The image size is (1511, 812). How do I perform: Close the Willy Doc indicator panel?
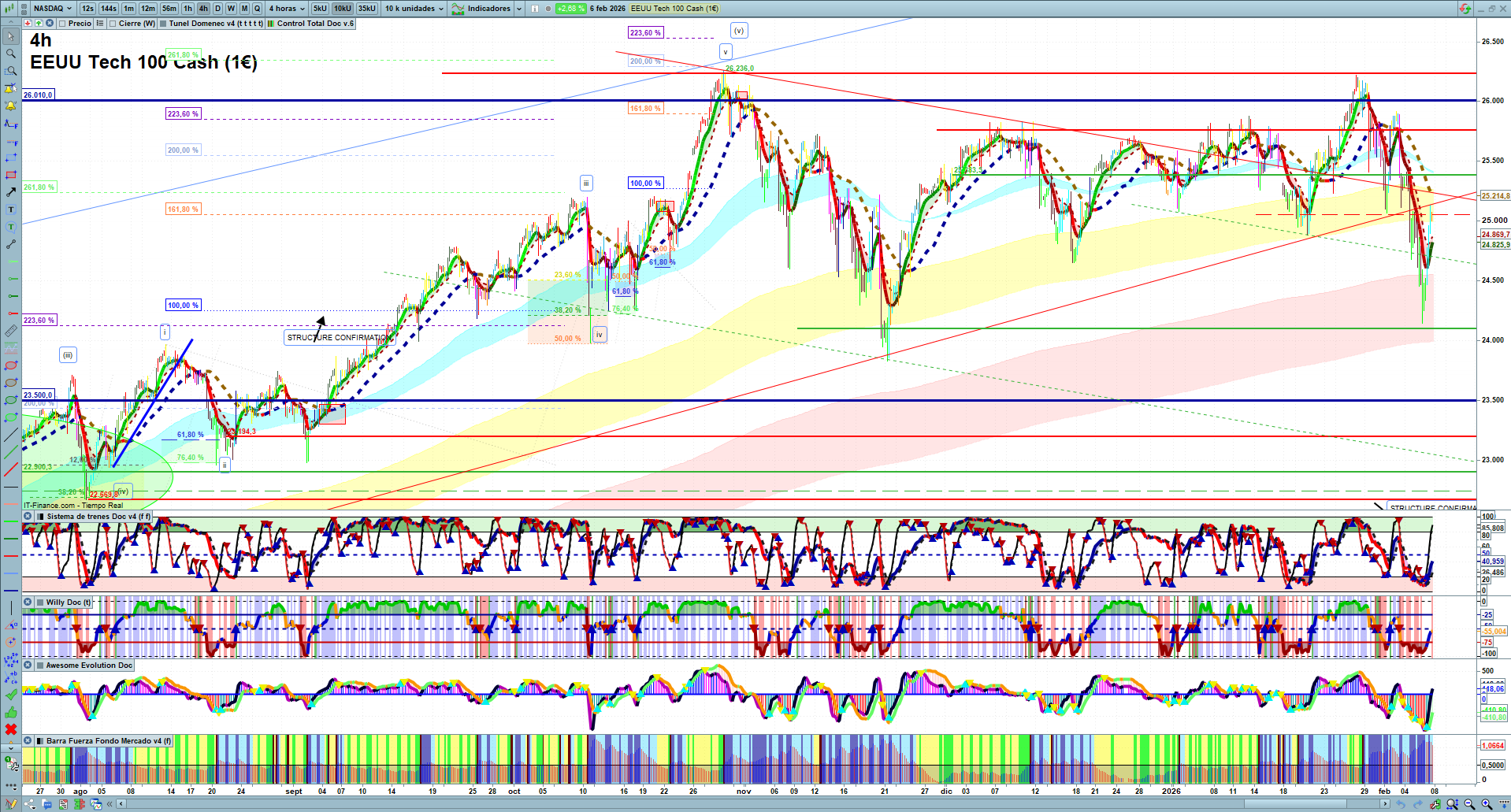(x=28, y=603)
